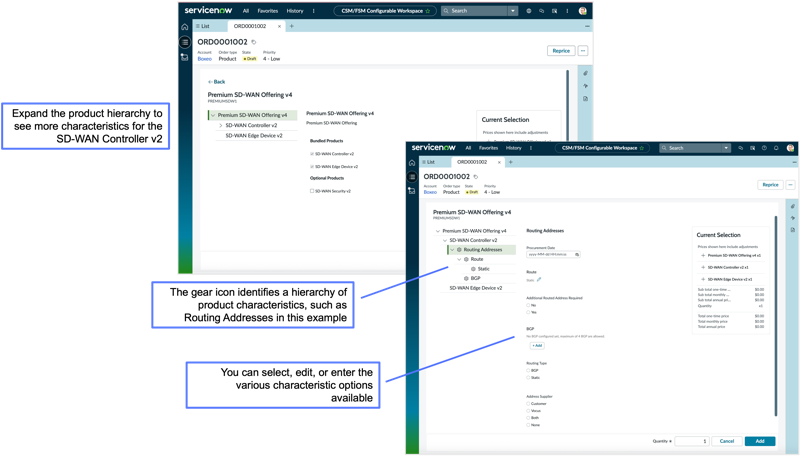The width and height of the screenshot is (800, 456).
Task: Open user avatar in front window header
Action: [790, 148]
